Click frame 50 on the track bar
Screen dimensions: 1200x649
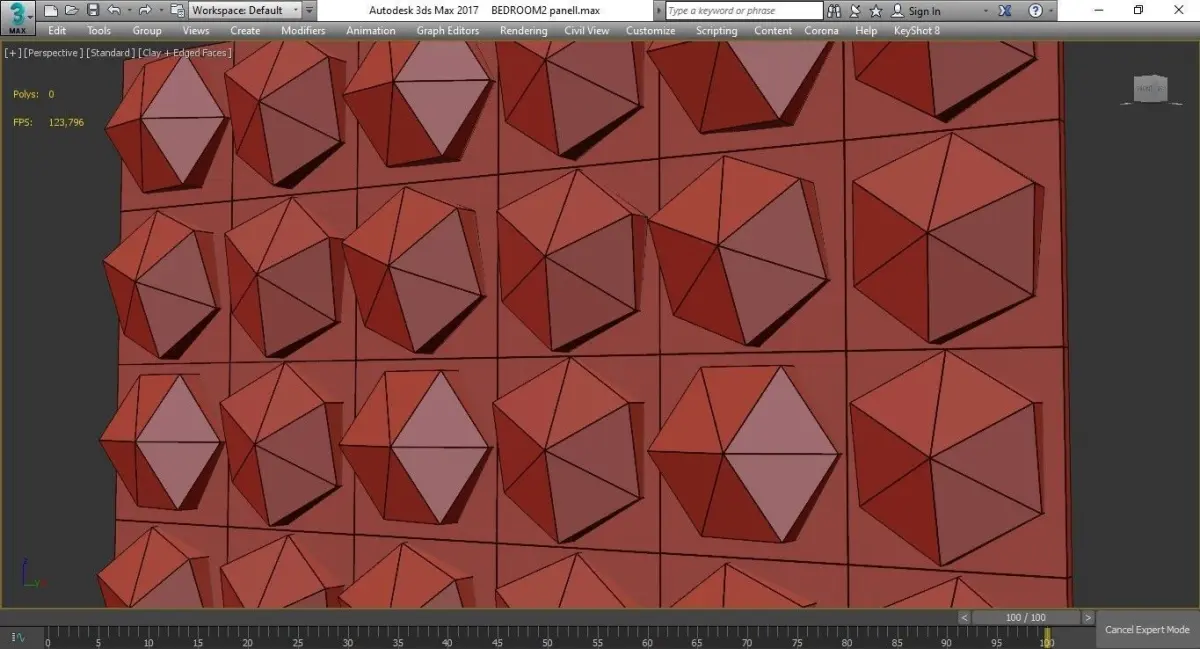(547, 636)
